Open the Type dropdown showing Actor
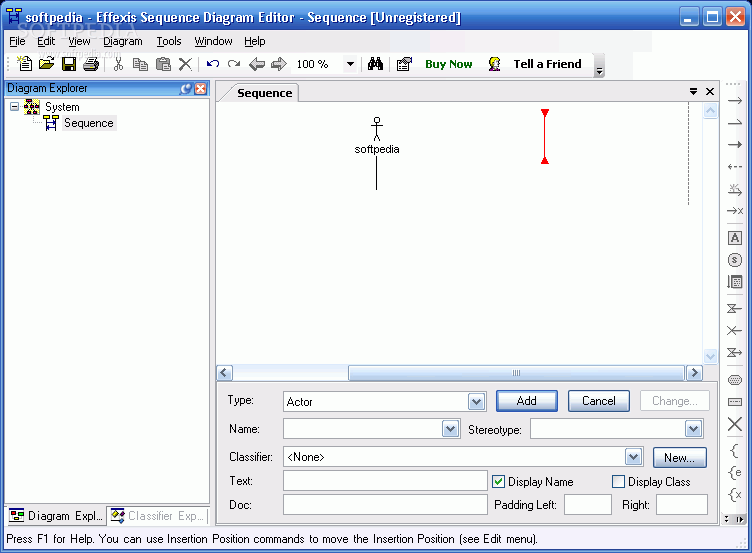Viewport: 752px width, 553px height. coord(476,401)
